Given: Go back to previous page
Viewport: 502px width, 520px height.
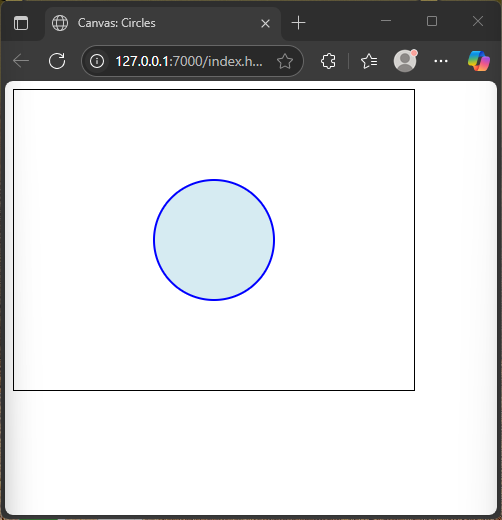Looking at the screenshot, I should pos(21,61).
